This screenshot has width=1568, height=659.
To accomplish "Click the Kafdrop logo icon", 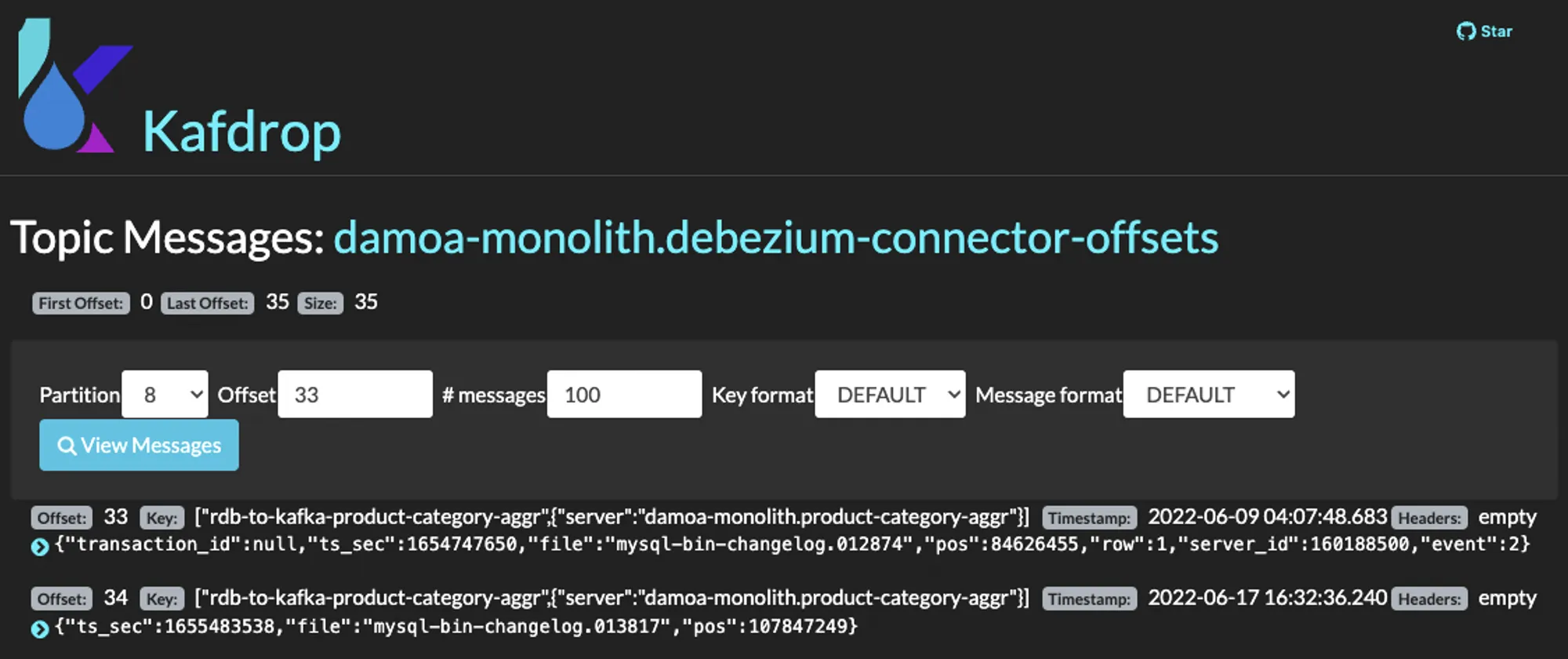I will (x=71, y=86).
